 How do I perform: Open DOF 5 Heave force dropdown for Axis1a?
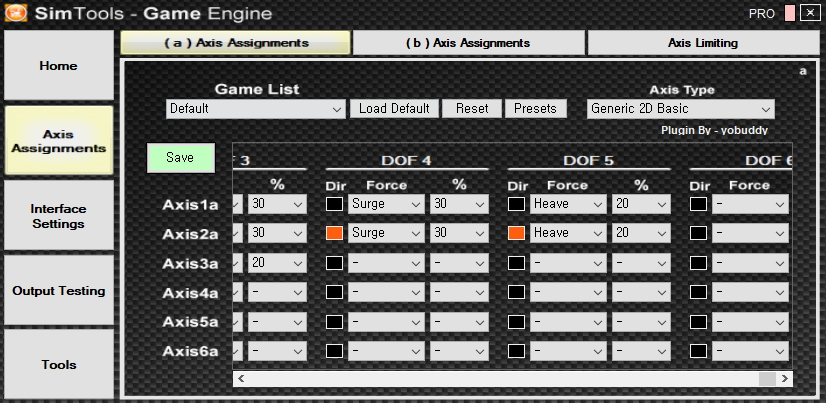click(x=567, y=204)
